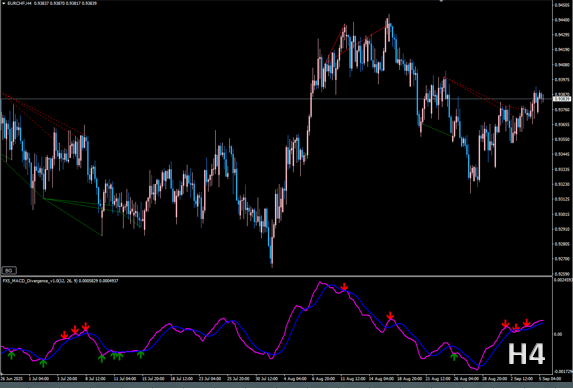Click the BG button on the chart
This screenshot has width=573, height=389.
pyautogui.click(x=9, y=271)
